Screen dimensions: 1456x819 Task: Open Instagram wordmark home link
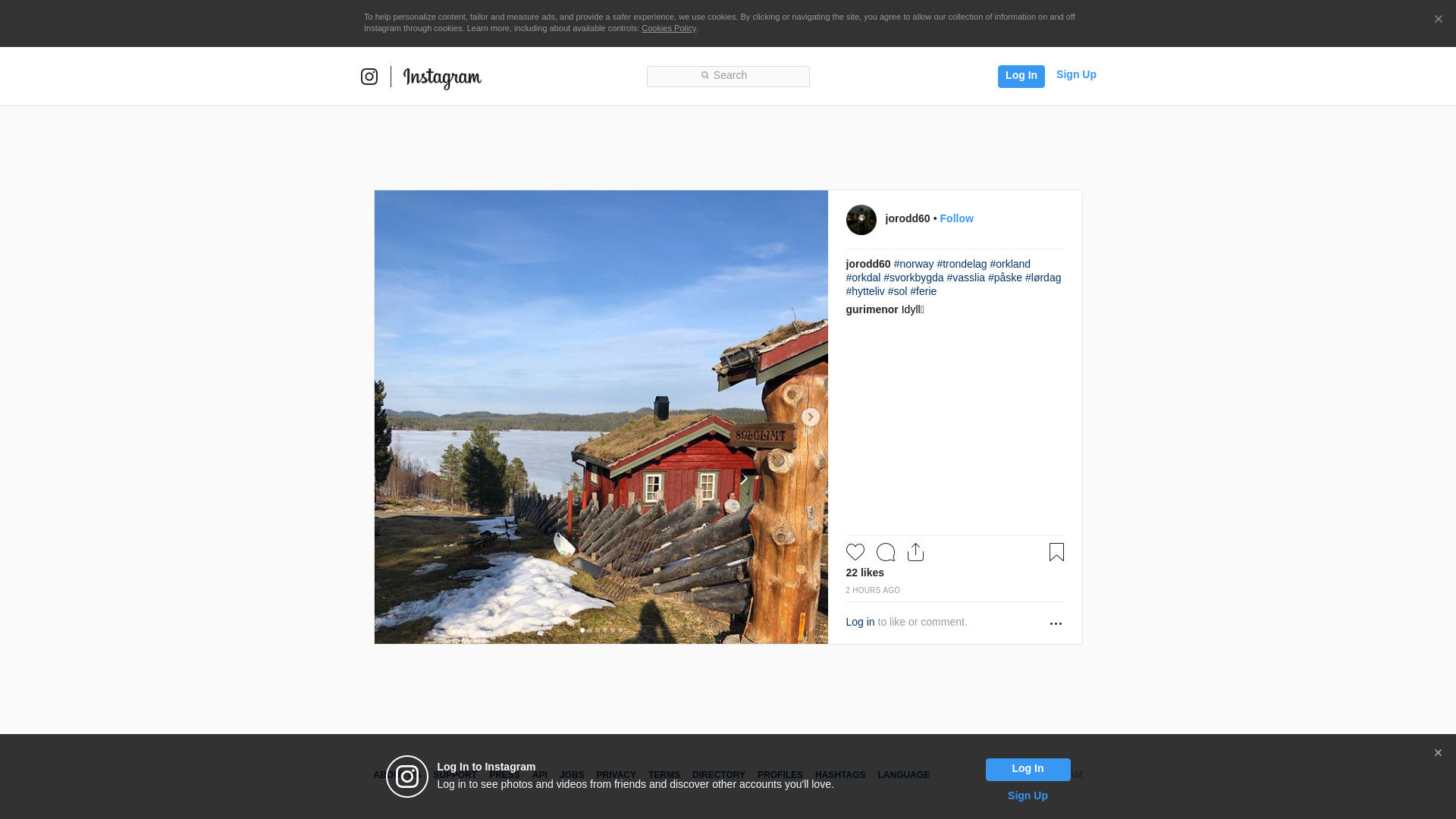442,78
